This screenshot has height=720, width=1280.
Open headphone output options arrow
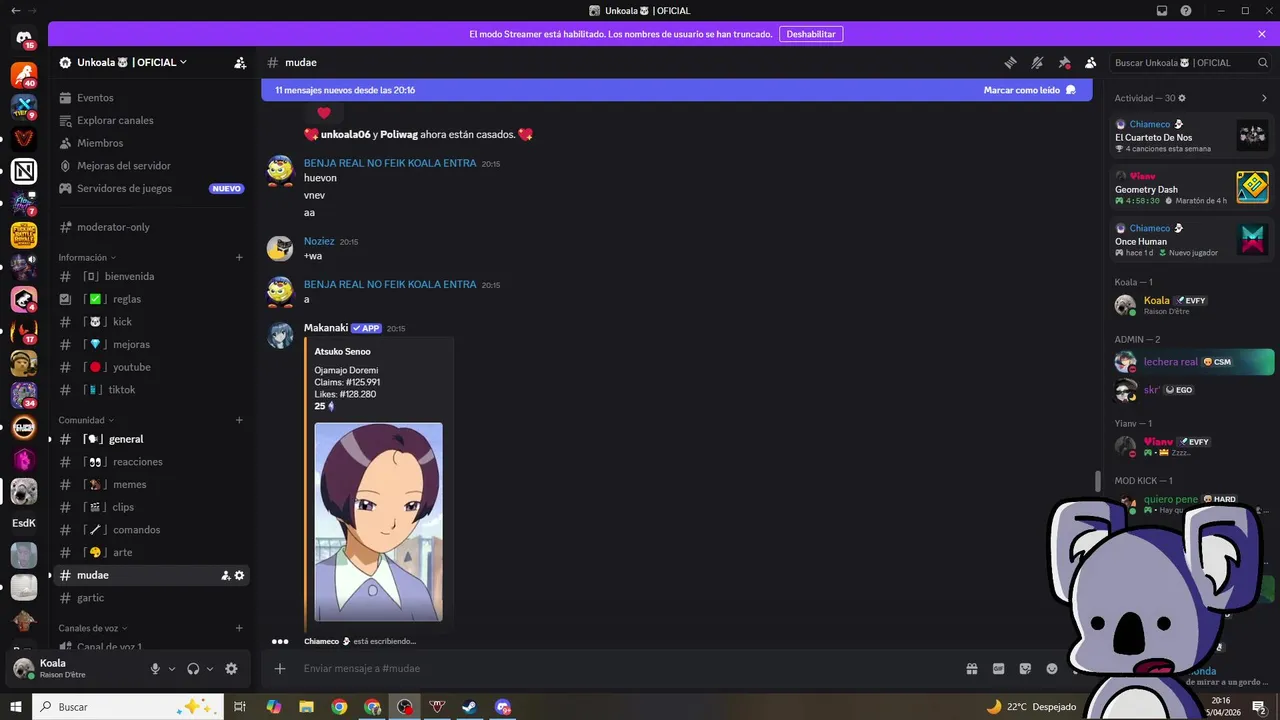coord(209,669)
